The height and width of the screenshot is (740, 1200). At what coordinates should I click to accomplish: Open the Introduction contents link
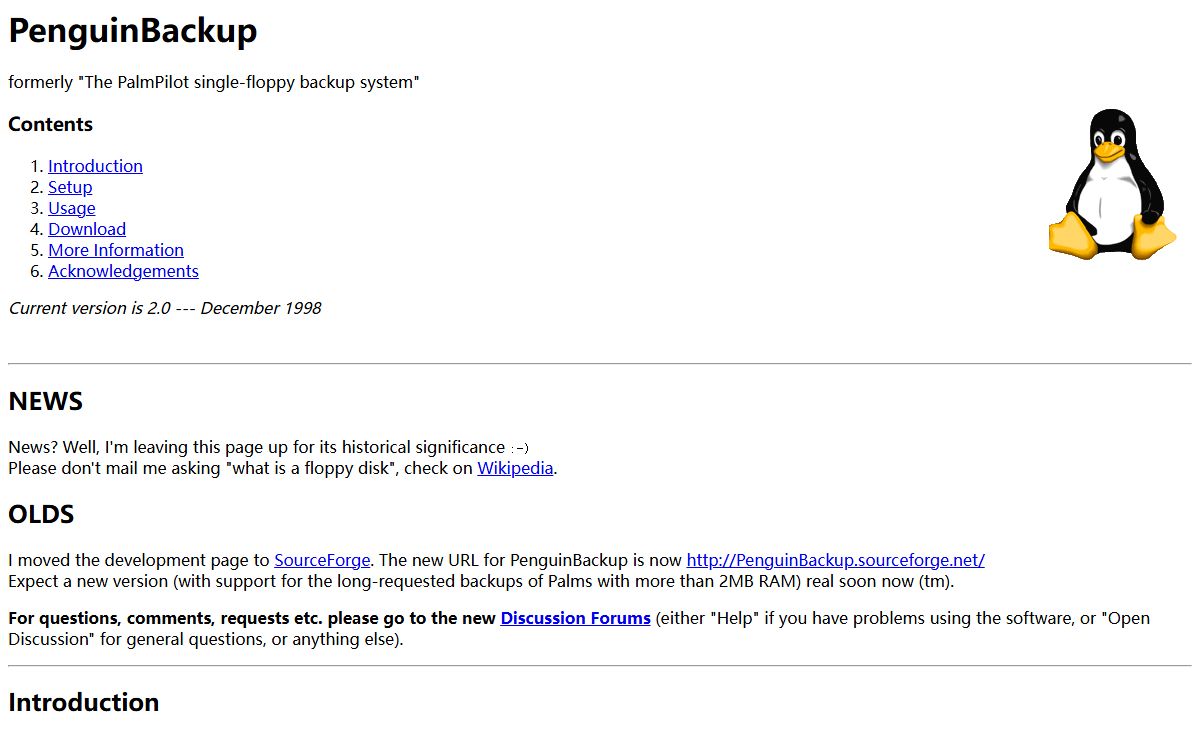pos(95,166)
